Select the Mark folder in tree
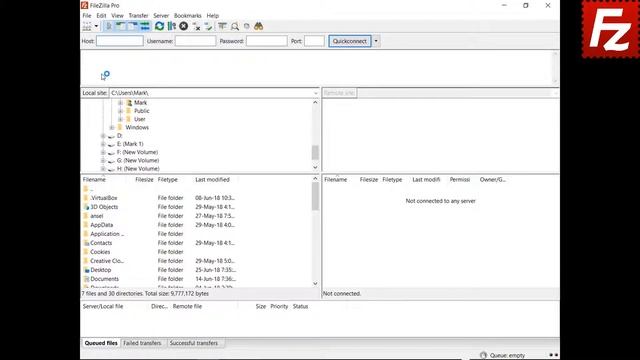 pyautogui.click(x=140, y=103)
